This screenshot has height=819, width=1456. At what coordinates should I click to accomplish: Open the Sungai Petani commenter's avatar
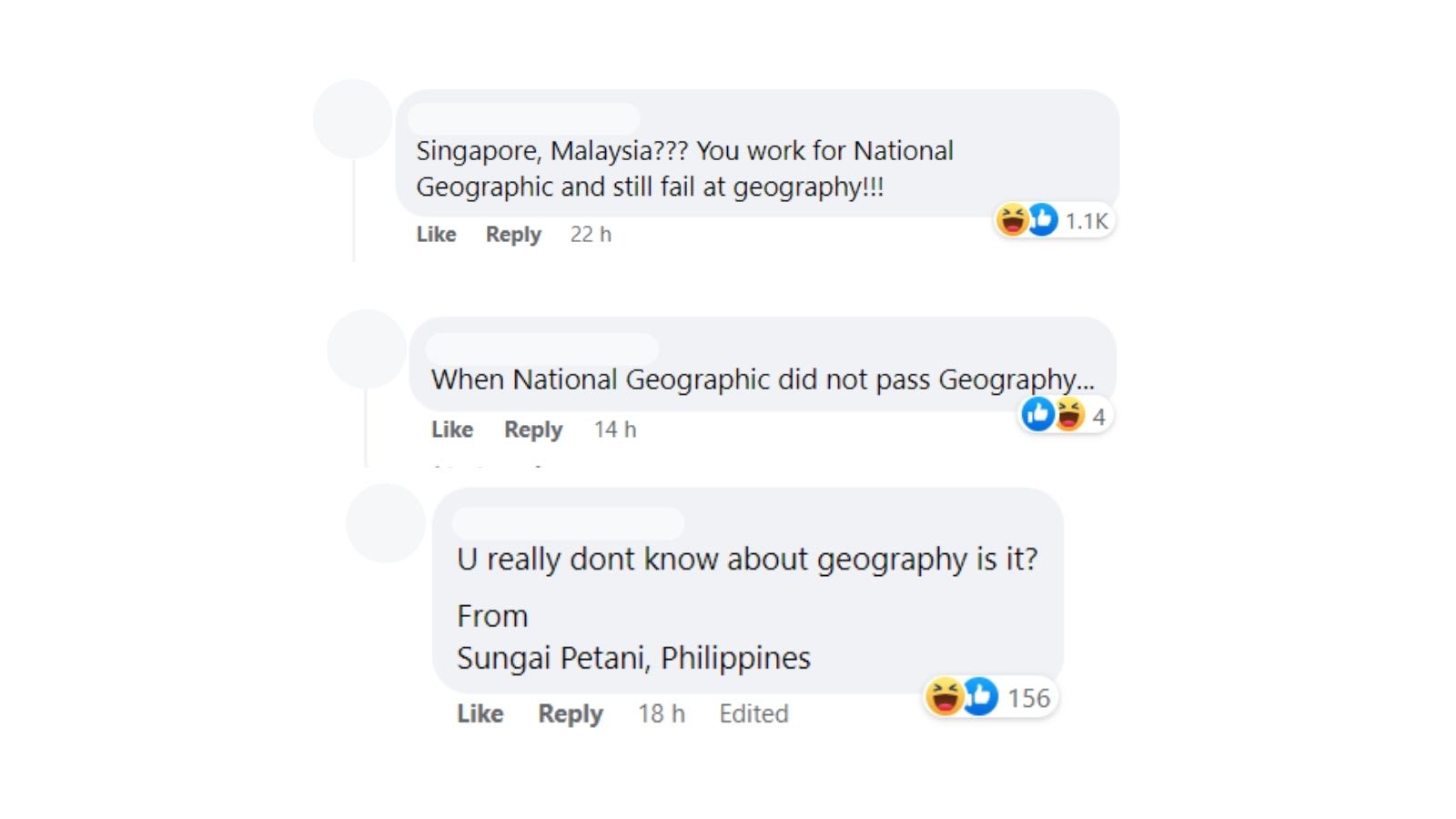click(386, 523)
